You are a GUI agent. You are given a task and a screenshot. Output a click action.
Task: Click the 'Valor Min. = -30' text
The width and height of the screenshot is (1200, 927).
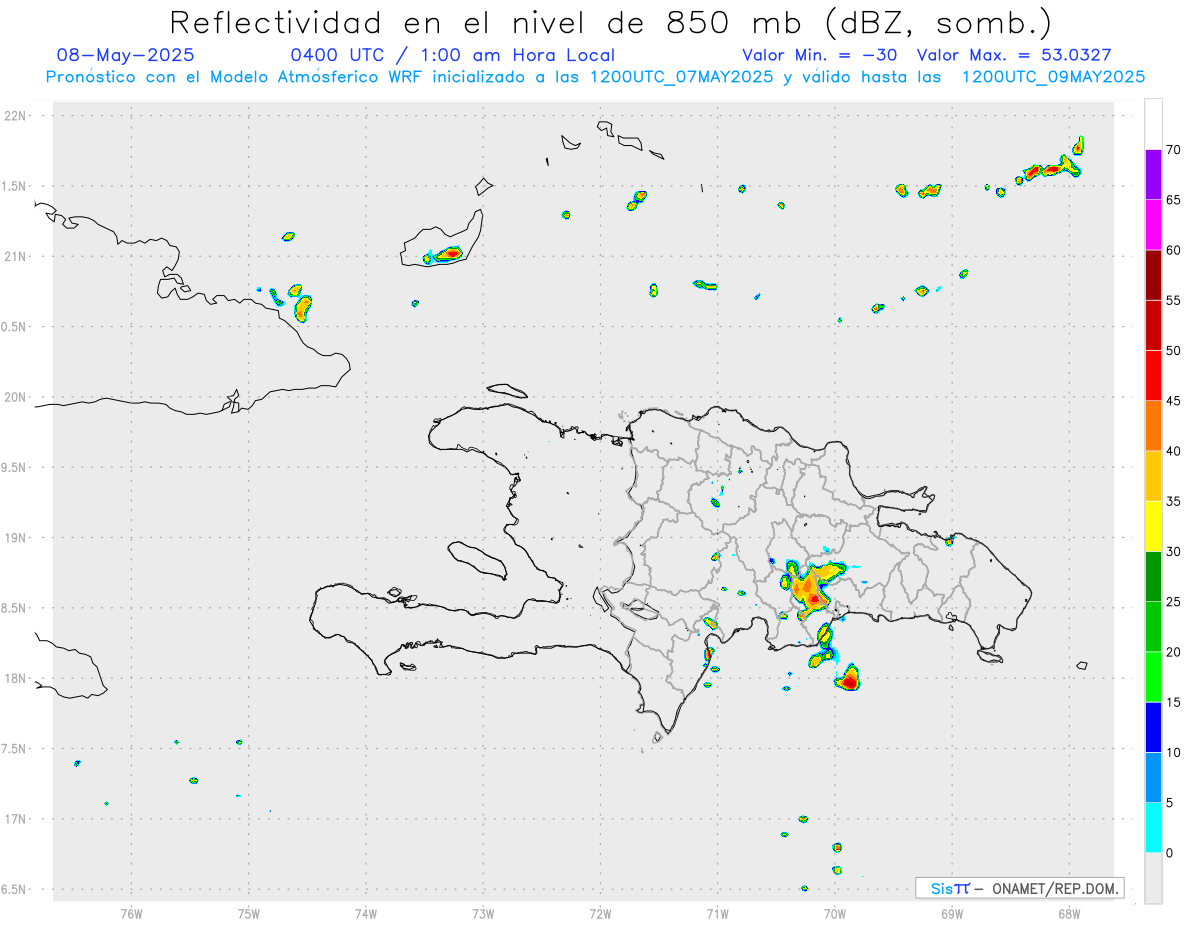click(x=820, y=55)
